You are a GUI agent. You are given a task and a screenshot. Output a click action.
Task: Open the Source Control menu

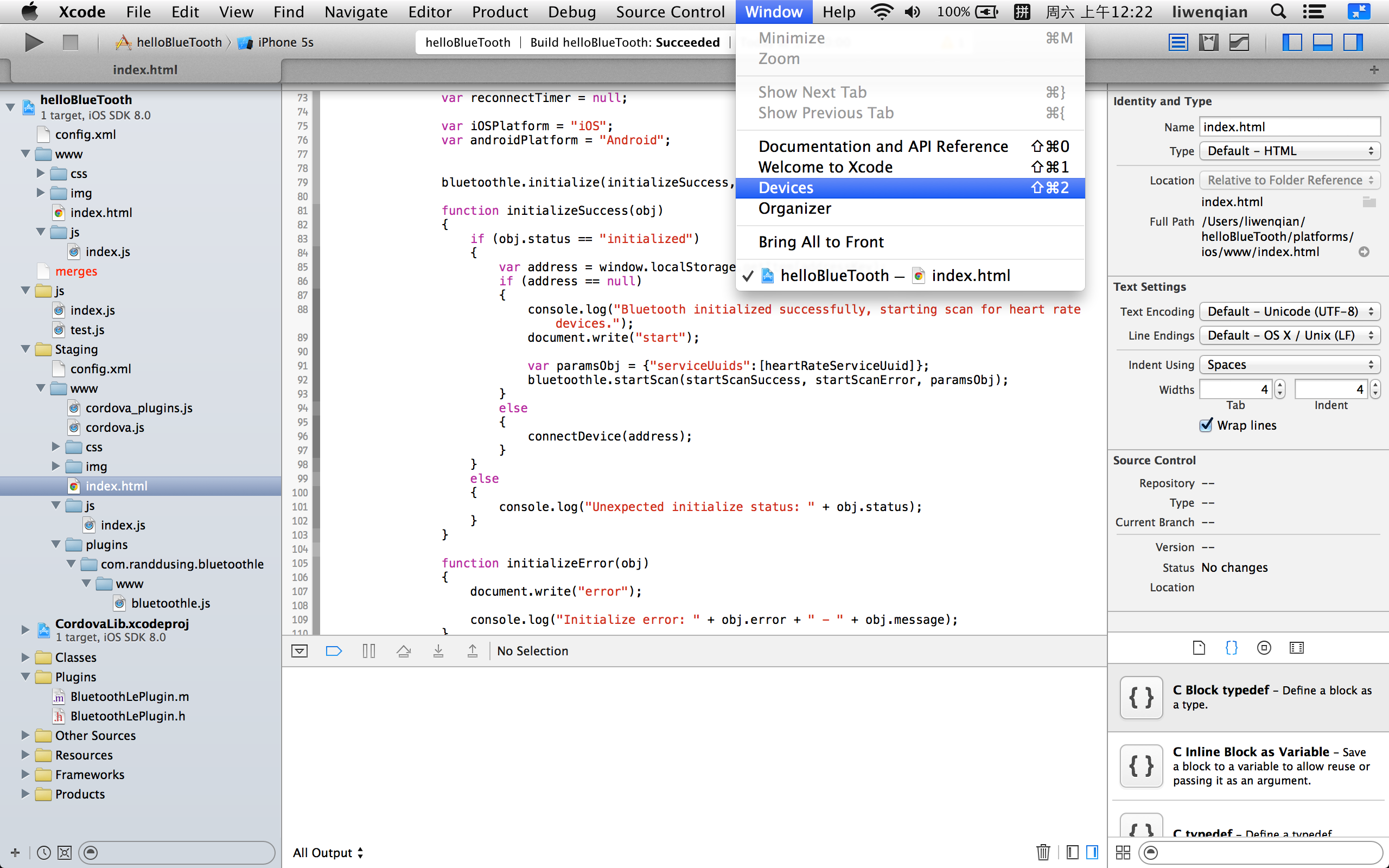click(x=670, y=11)
